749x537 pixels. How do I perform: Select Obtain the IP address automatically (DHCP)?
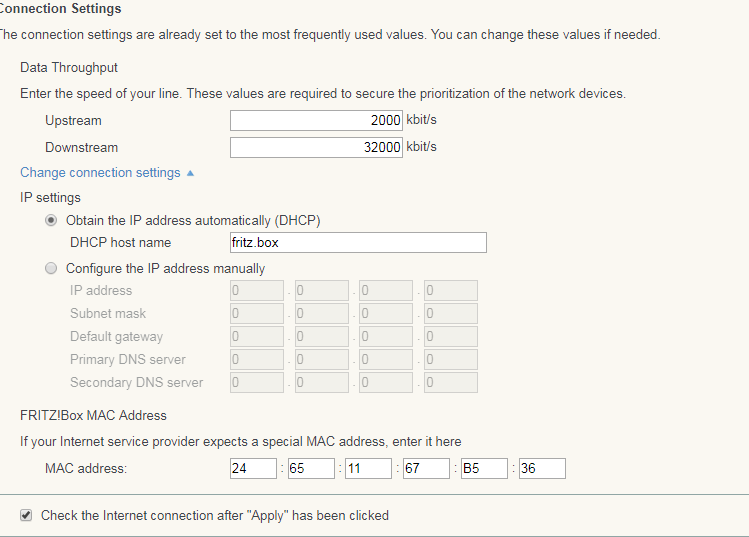coord(52,220)
